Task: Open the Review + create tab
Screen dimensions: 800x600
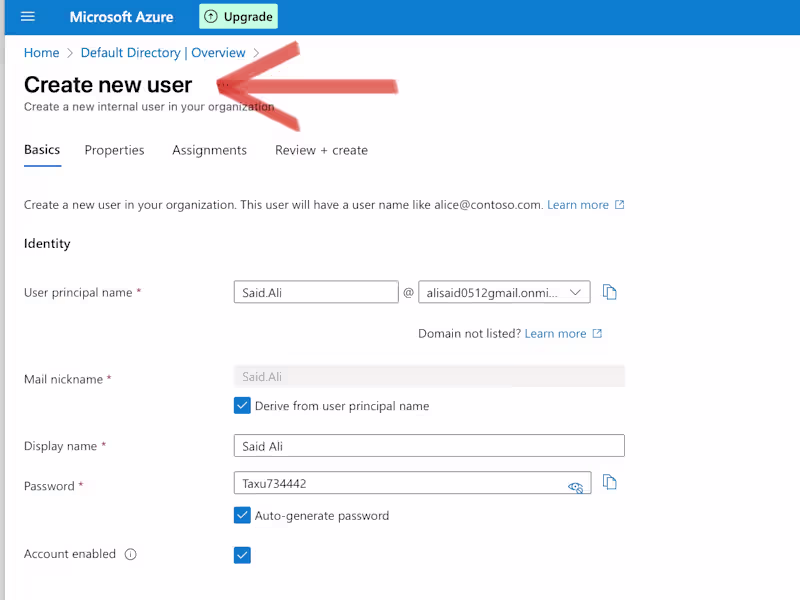Action: (321, 150)
